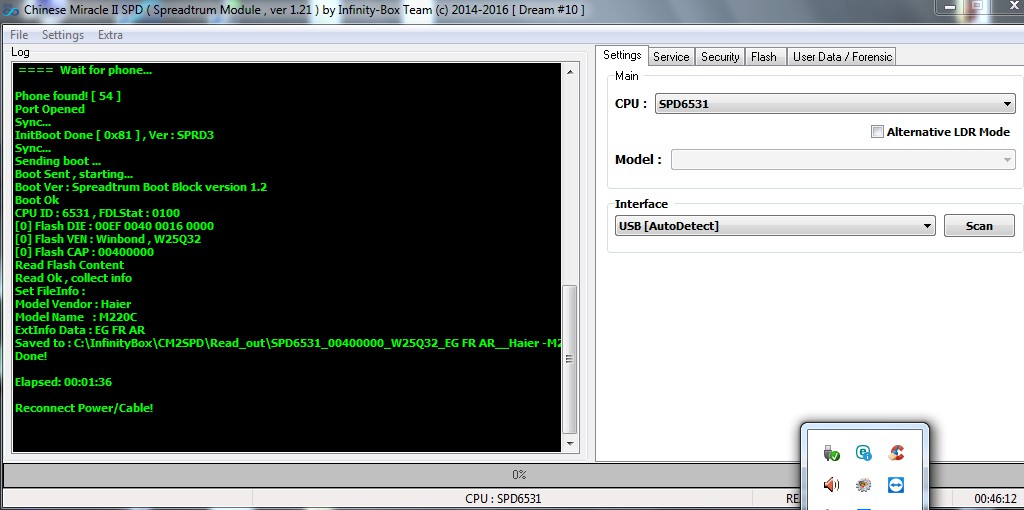
Task: Switch to the Security tab
Action: point(720,57)
